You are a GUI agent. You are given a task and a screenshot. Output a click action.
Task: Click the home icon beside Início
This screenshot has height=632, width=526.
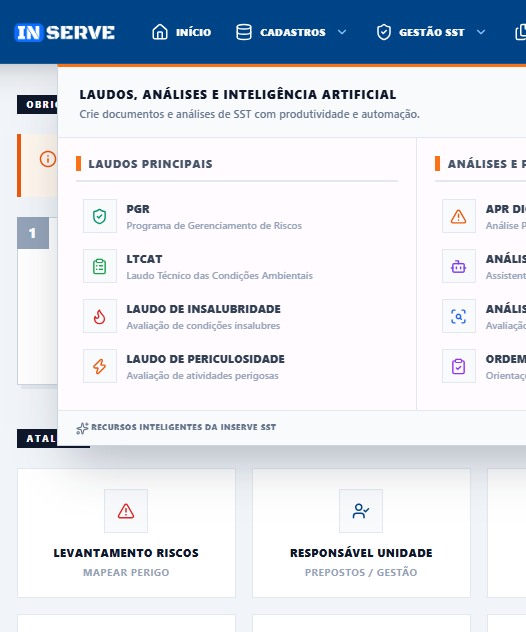[x=160, y=32]
